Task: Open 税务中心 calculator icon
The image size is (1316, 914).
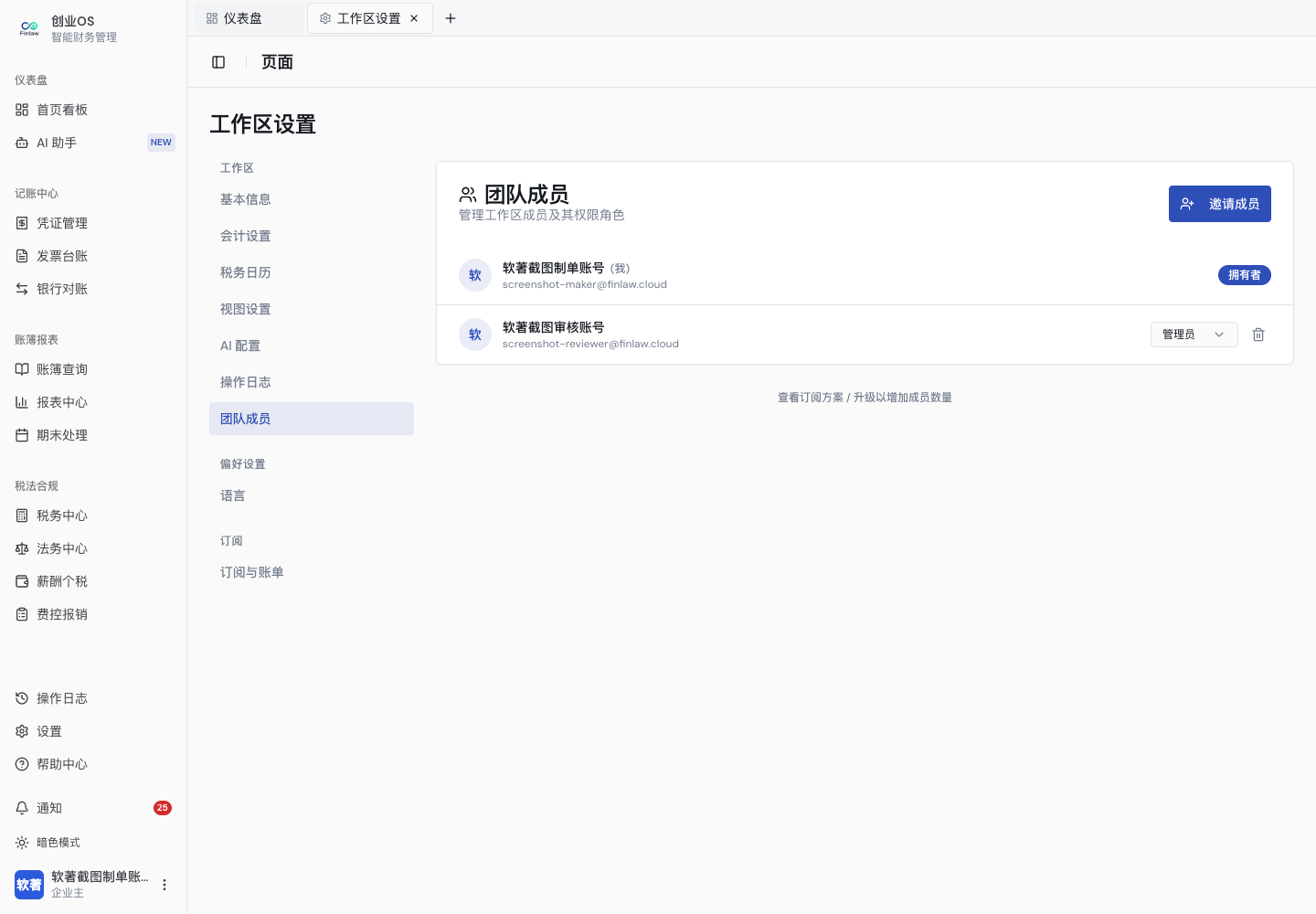Action: 22,515
